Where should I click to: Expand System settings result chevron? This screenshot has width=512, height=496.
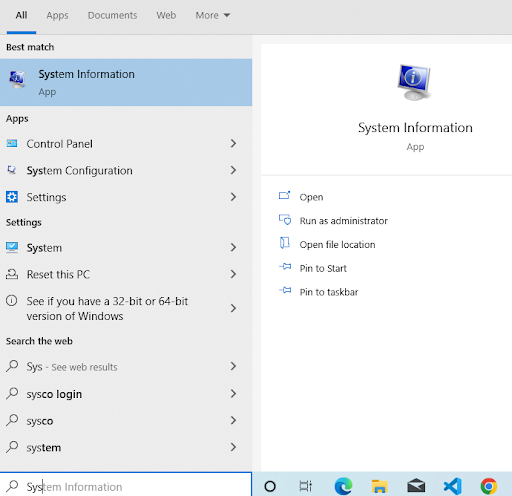pyautogui.click(x=233, y=247)
